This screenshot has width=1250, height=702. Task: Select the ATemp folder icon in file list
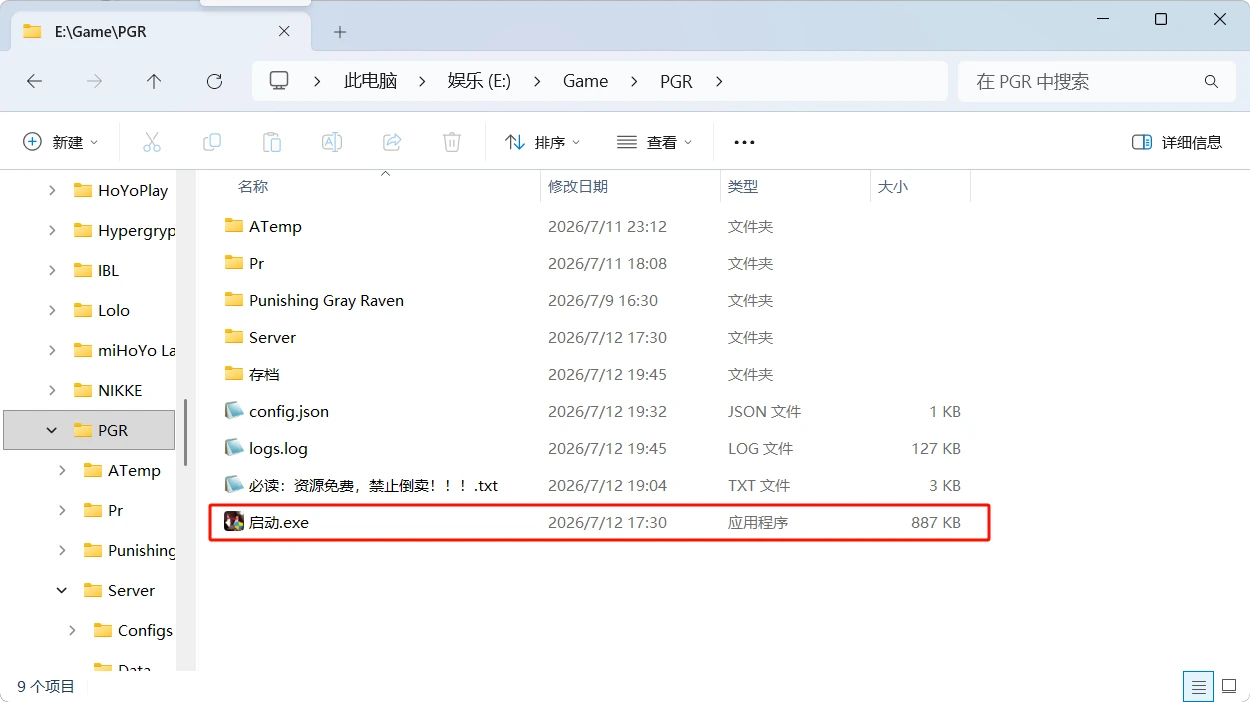point(234,225)
